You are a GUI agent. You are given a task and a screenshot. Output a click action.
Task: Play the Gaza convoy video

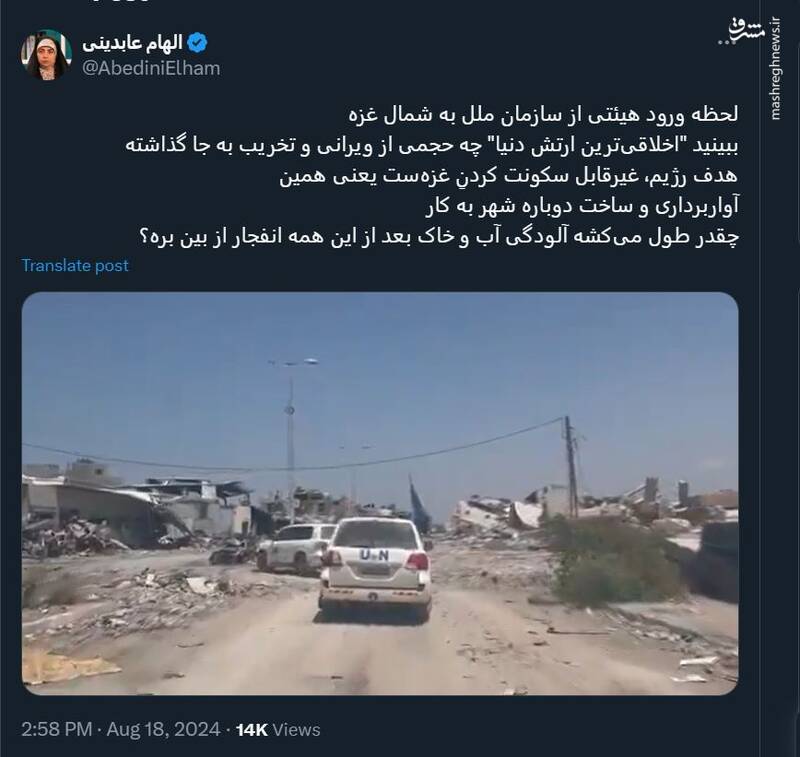coord(380,493)
